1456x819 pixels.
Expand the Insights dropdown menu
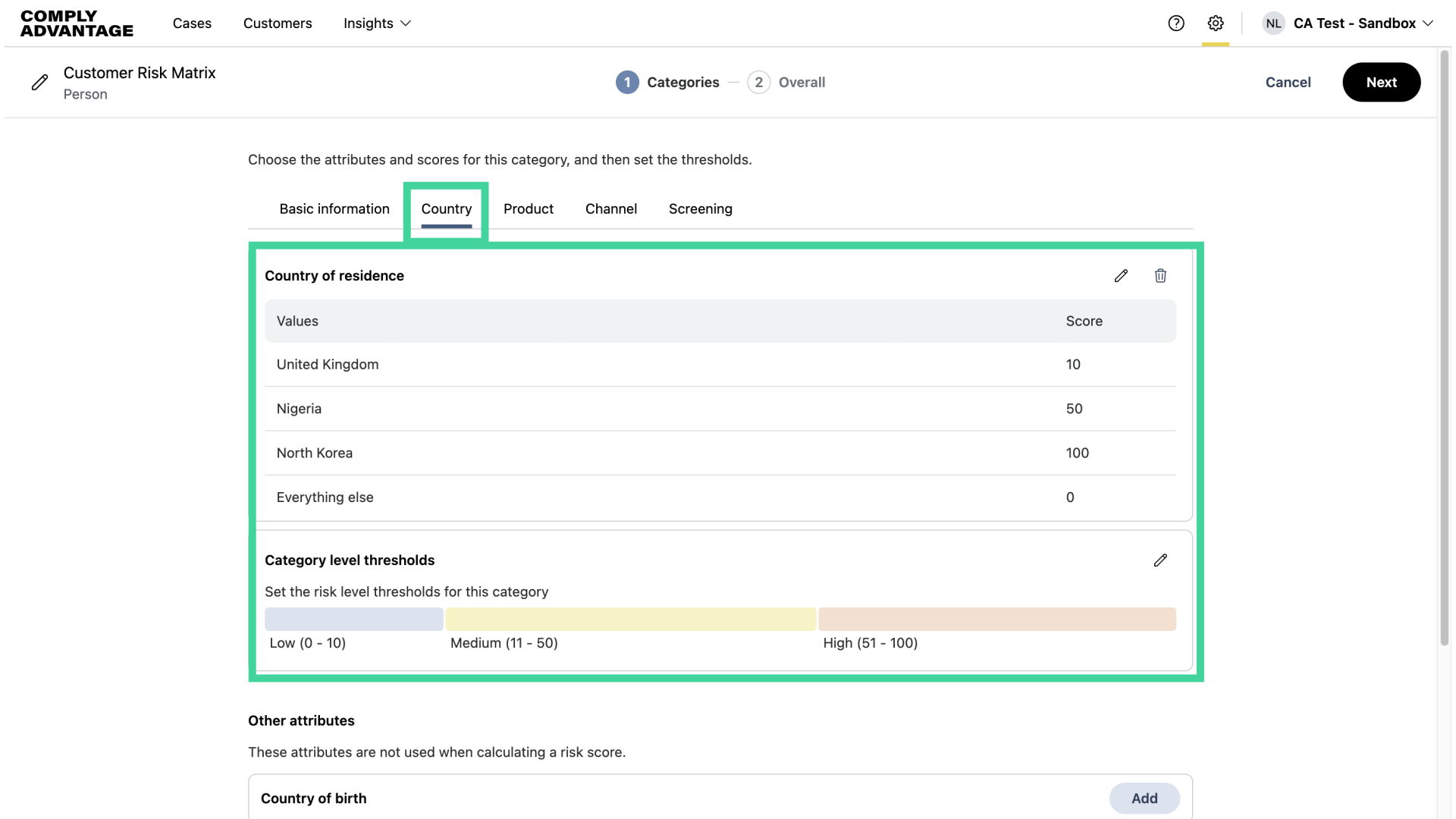(x=377, y=23)
